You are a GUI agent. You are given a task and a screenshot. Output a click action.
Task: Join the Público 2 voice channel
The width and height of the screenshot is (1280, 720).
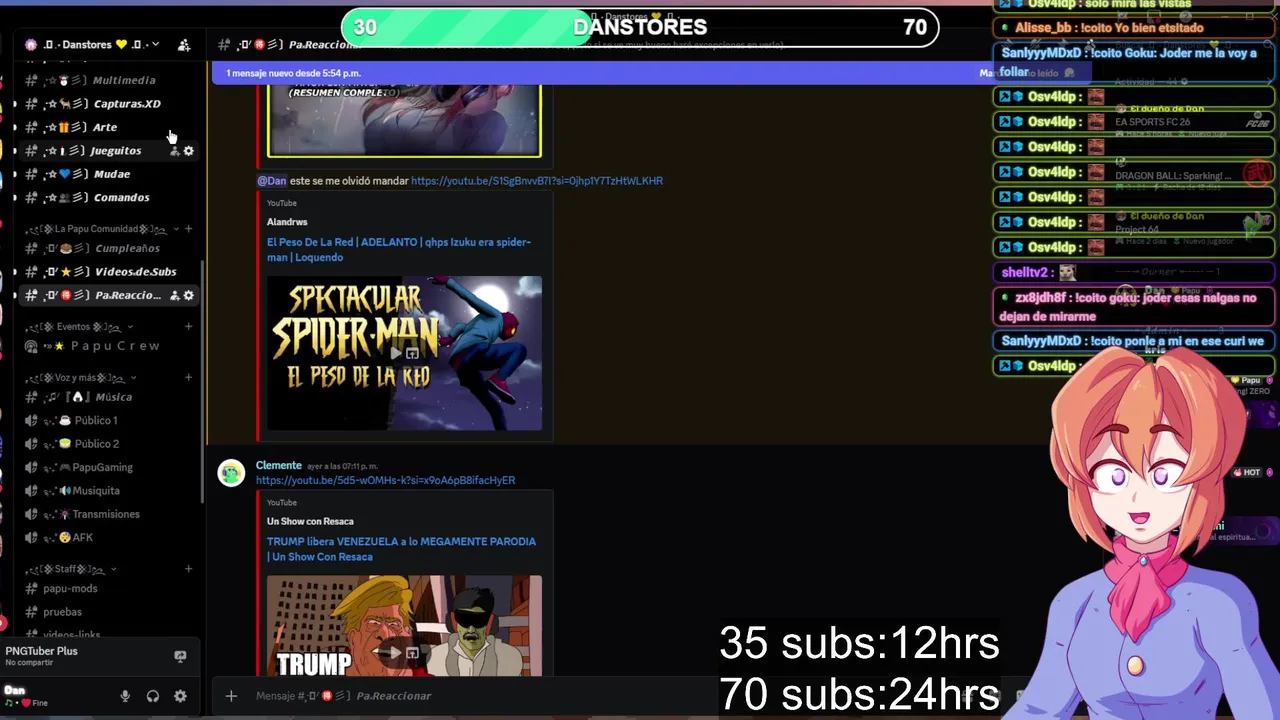pyautogui.click(x=108, y=444)
